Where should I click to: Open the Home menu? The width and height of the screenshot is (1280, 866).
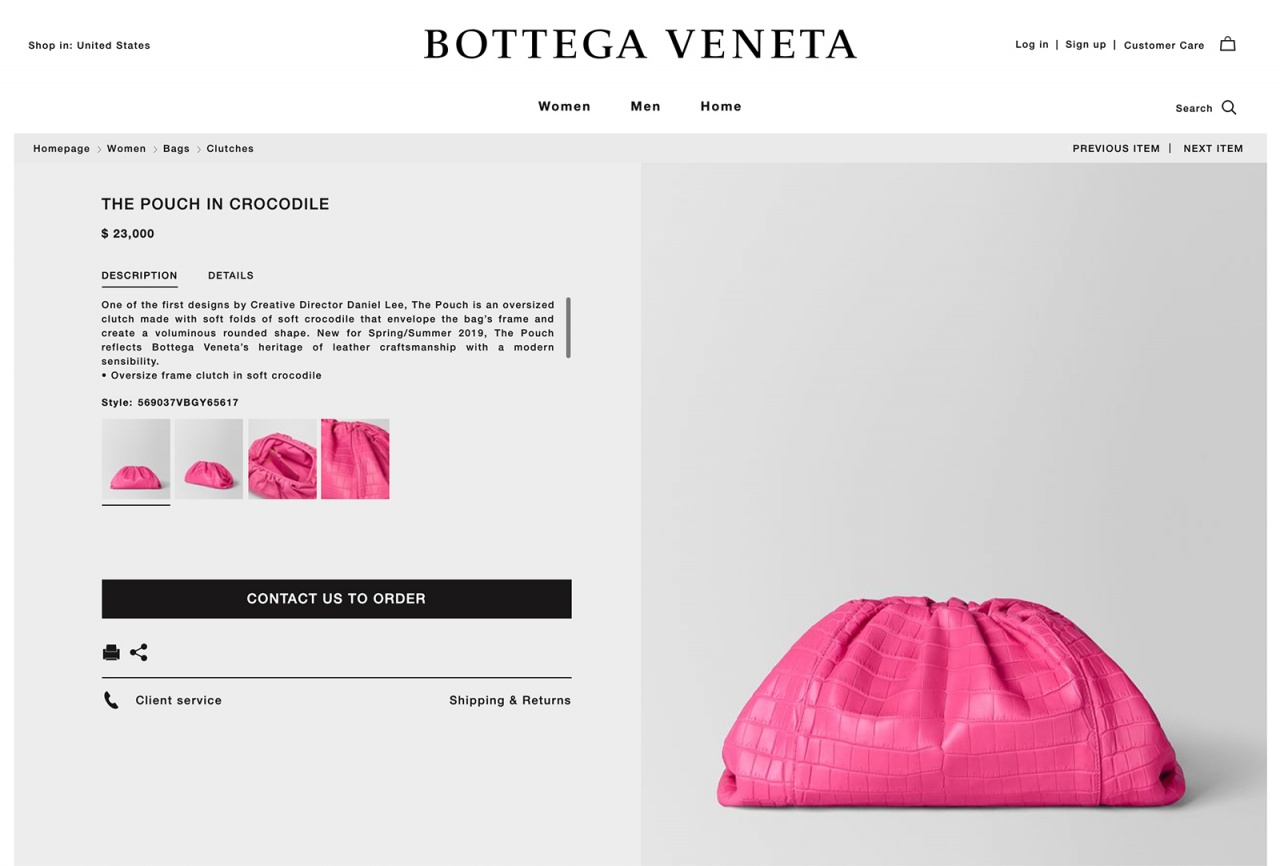[x=721, y=106]
